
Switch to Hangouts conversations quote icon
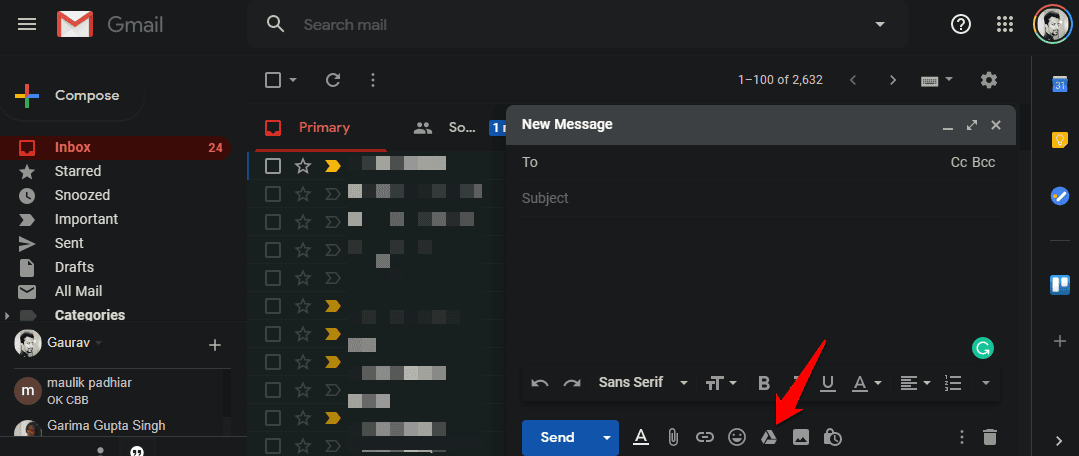[137, 451]
